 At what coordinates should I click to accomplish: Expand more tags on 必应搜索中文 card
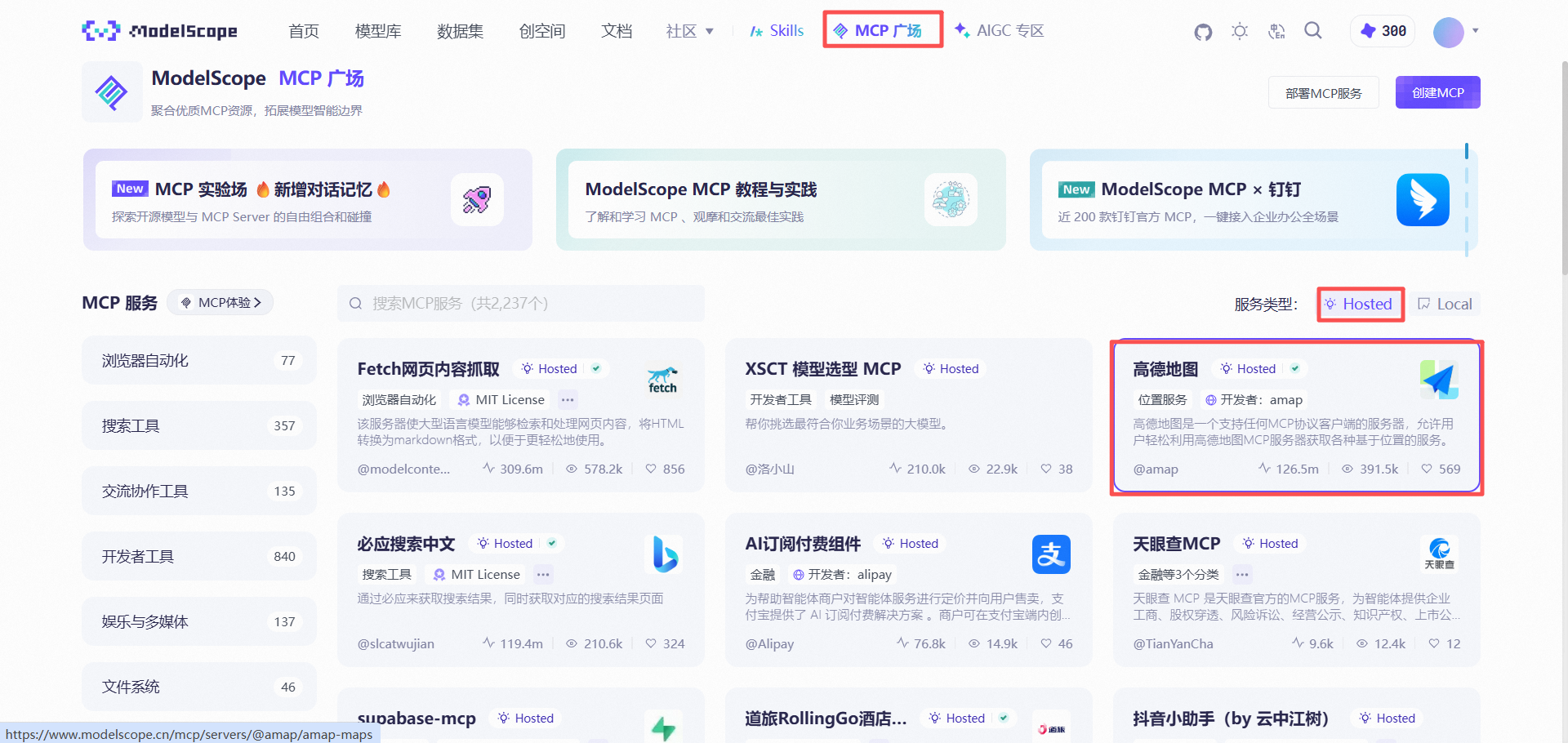543,575
